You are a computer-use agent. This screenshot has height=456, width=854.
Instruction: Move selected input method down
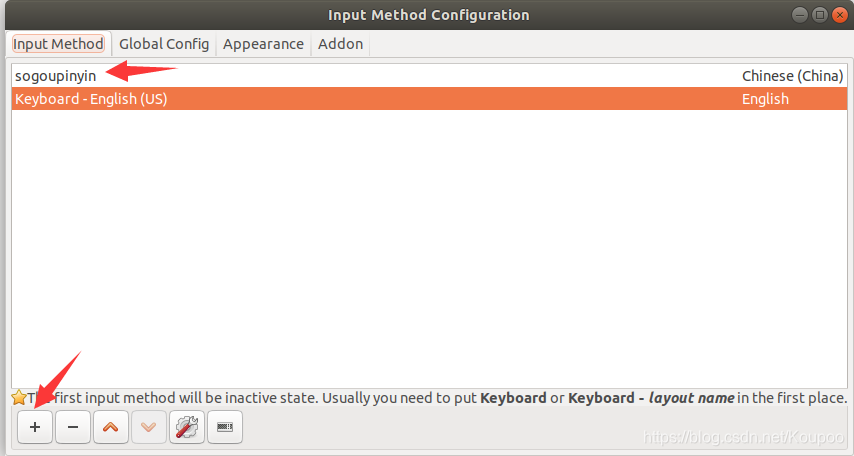coord(149,427)
